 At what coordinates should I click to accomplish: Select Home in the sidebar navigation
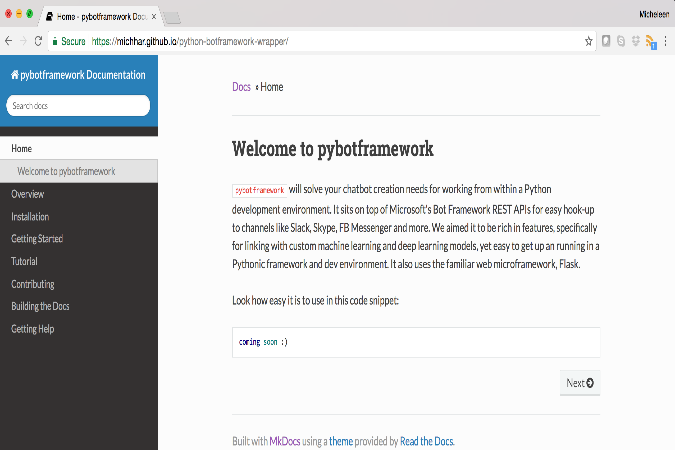coord(79,149)
